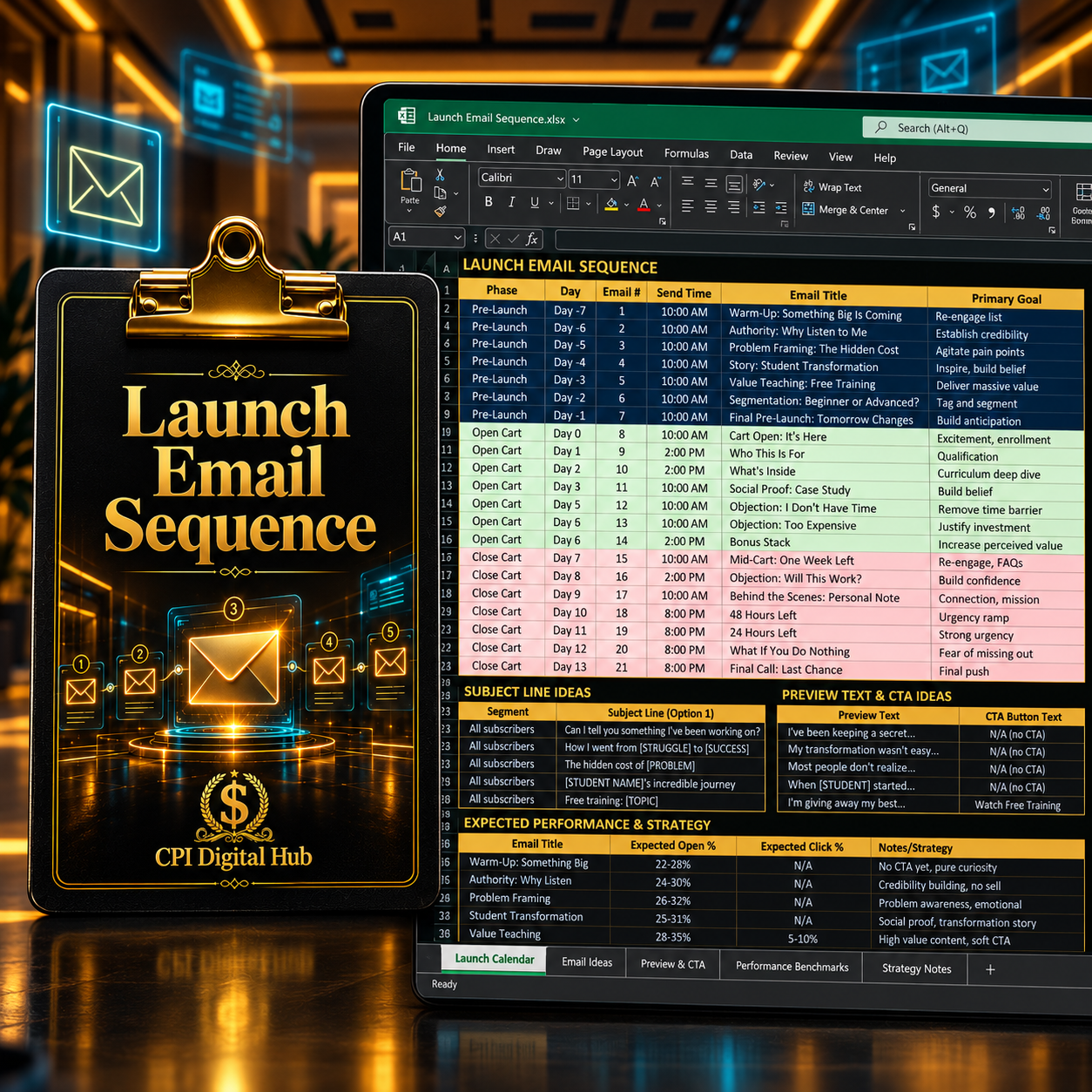Expand the Merge & Center arrow
The height and width of the screenshot is (1092, 1092).
pos(903,211)
